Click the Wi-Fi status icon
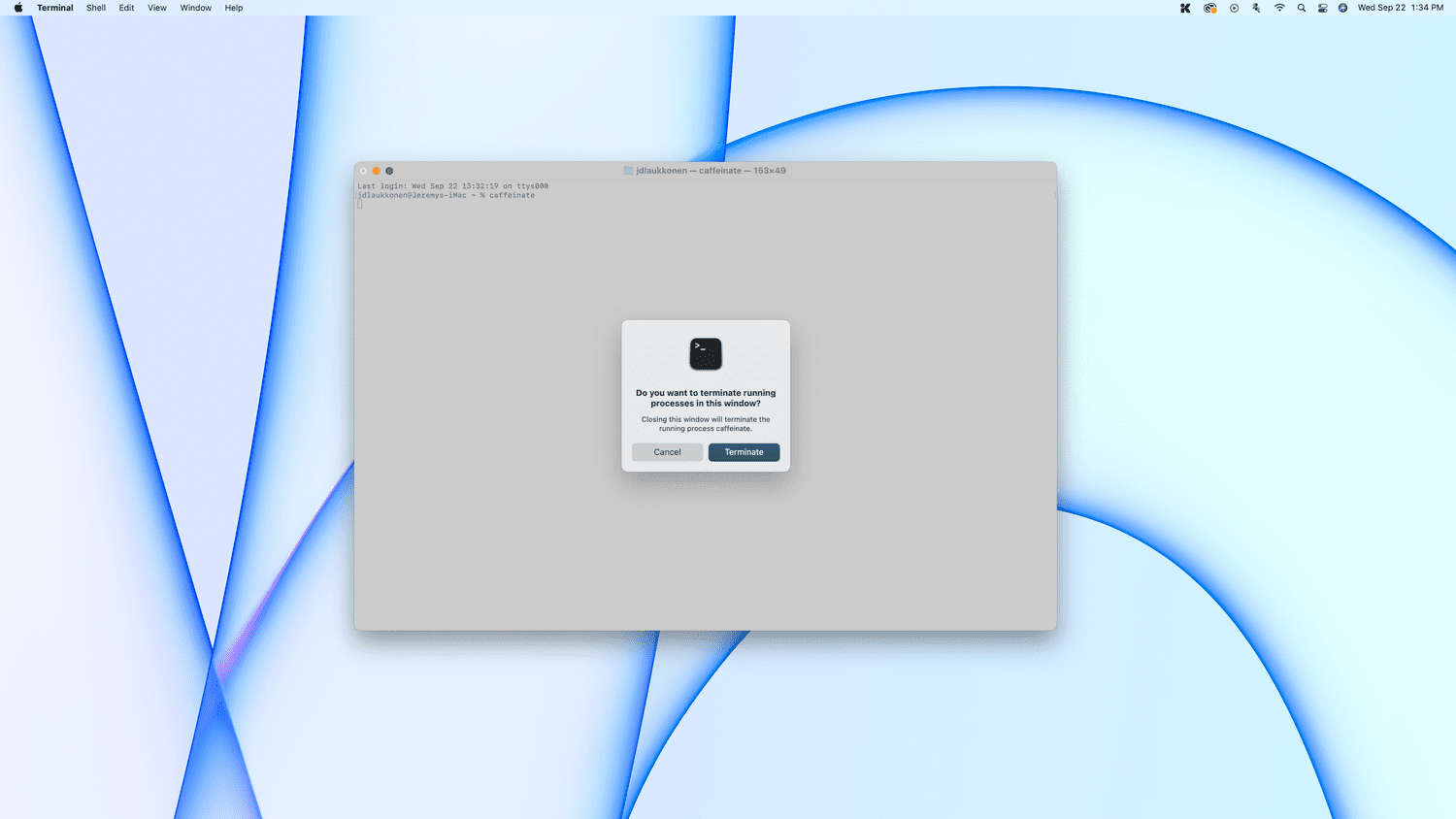Viewport: 1456px width, 819px height. click(x=1279, y=8)
